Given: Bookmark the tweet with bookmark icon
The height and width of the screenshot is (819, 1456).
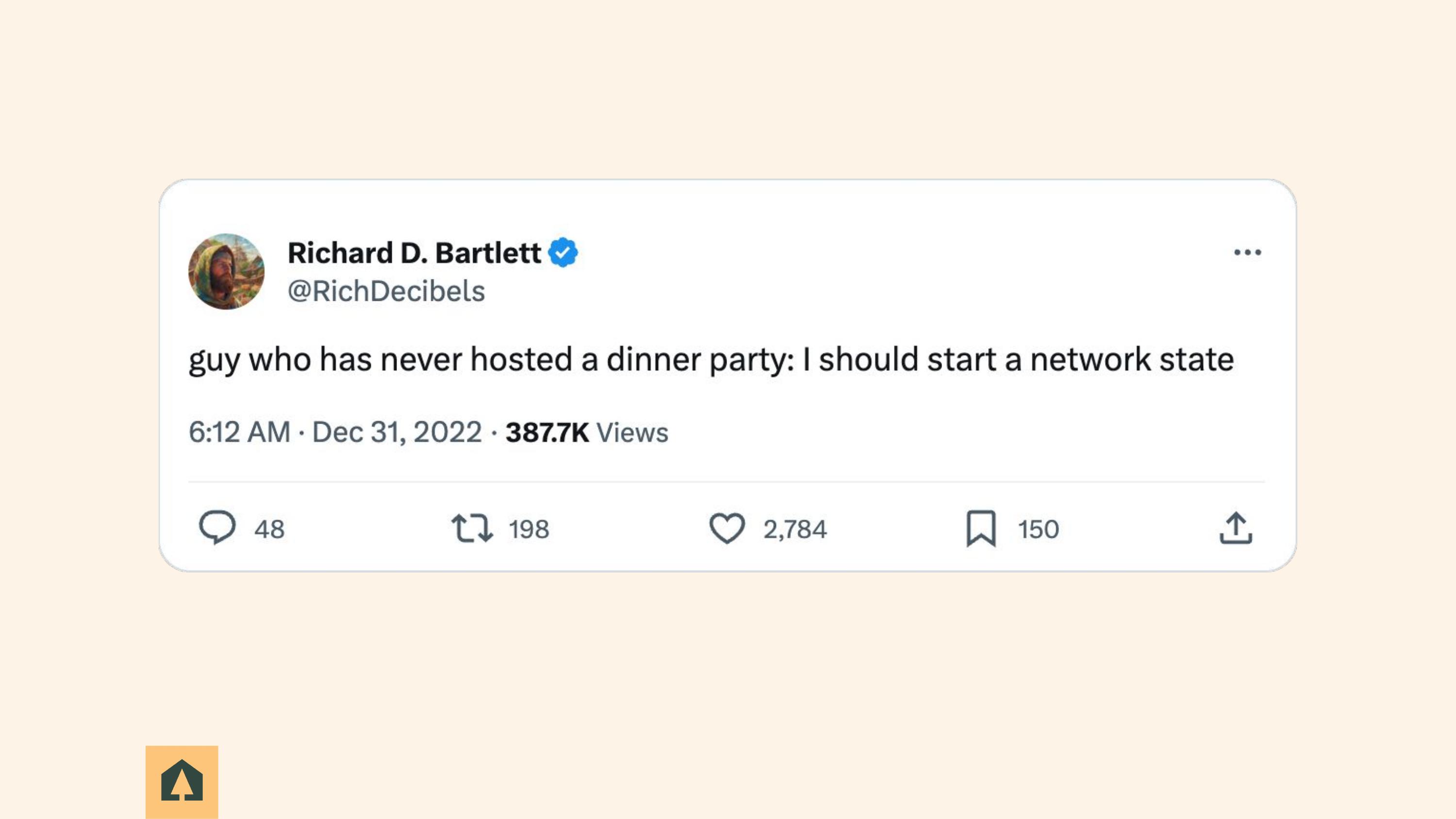Looking at the screenshot, I should click(981, 528).
